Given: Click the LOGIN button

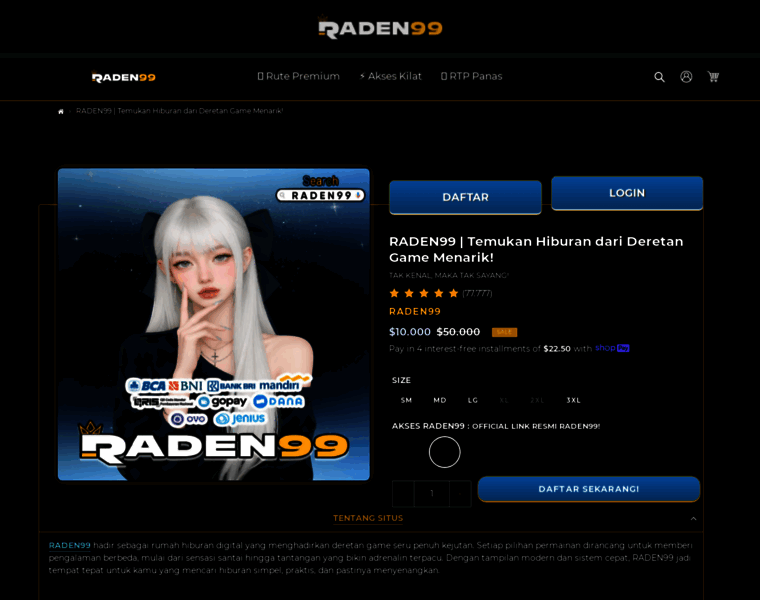Looking at the screenshot, I should 627,193.
